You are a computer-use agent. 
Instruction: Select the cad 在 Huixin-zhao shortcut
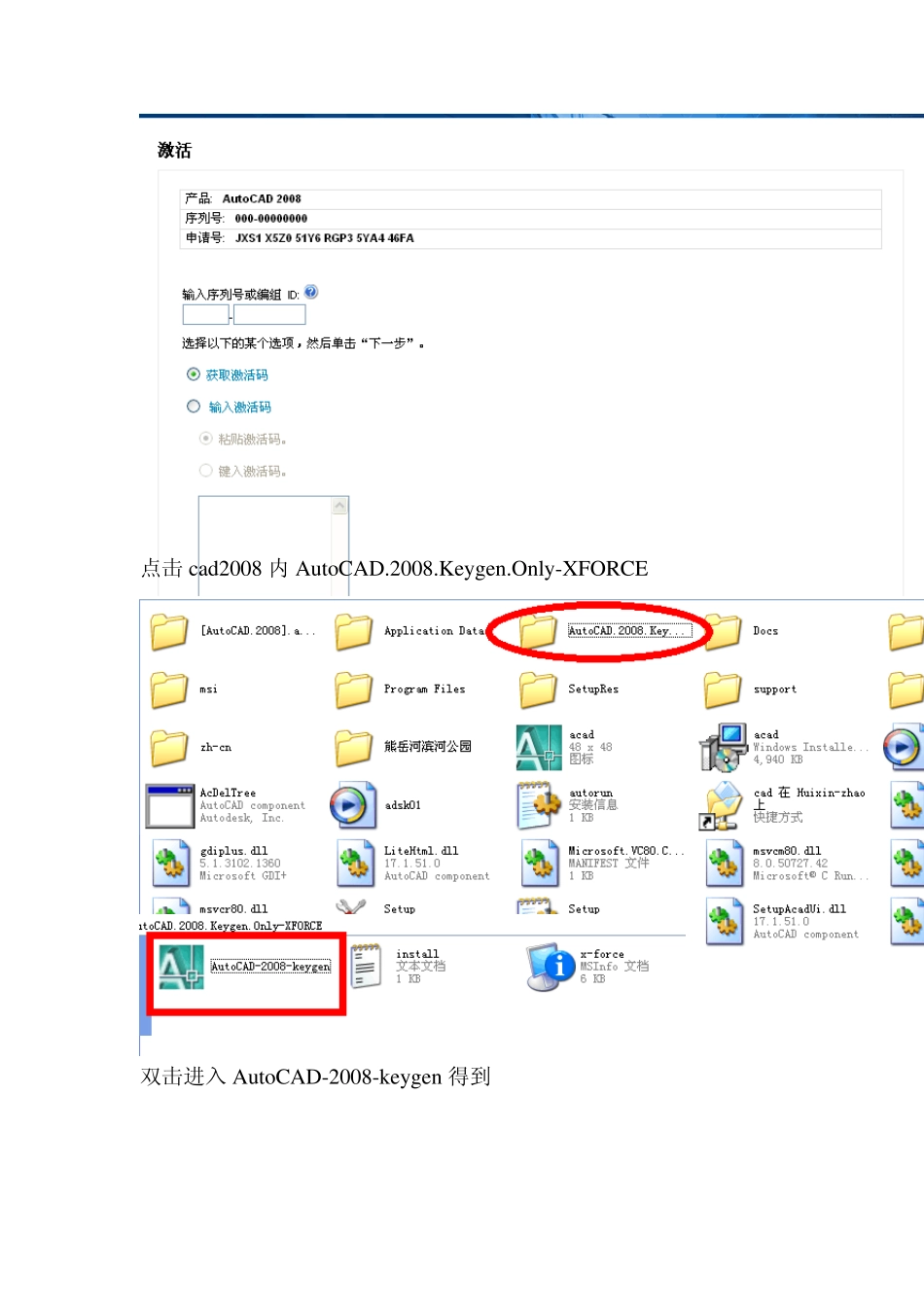[x=782, y=805]
